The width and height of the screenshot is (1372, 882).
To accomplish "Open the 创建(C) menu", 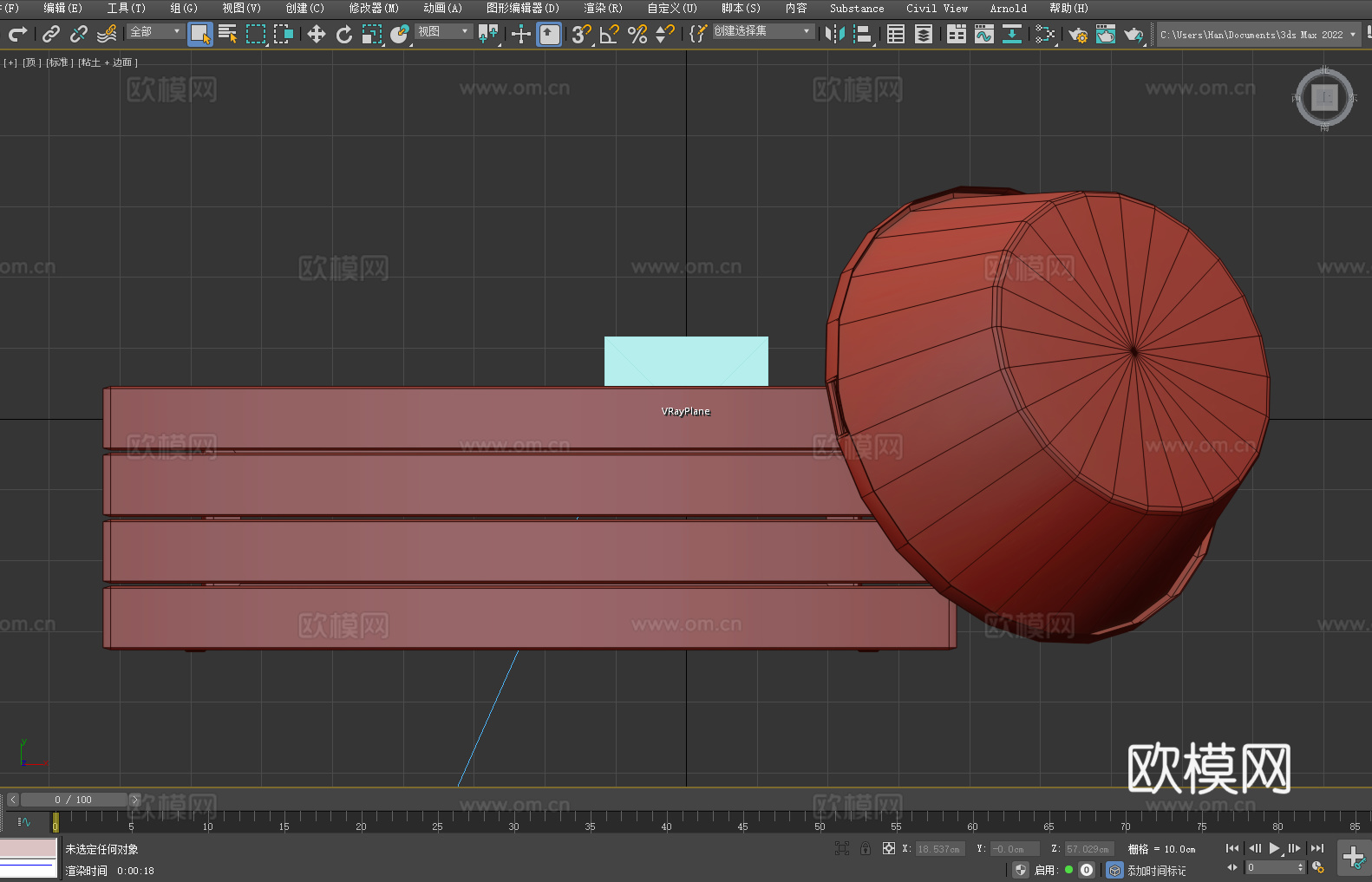I will click(x=304, y=8).
